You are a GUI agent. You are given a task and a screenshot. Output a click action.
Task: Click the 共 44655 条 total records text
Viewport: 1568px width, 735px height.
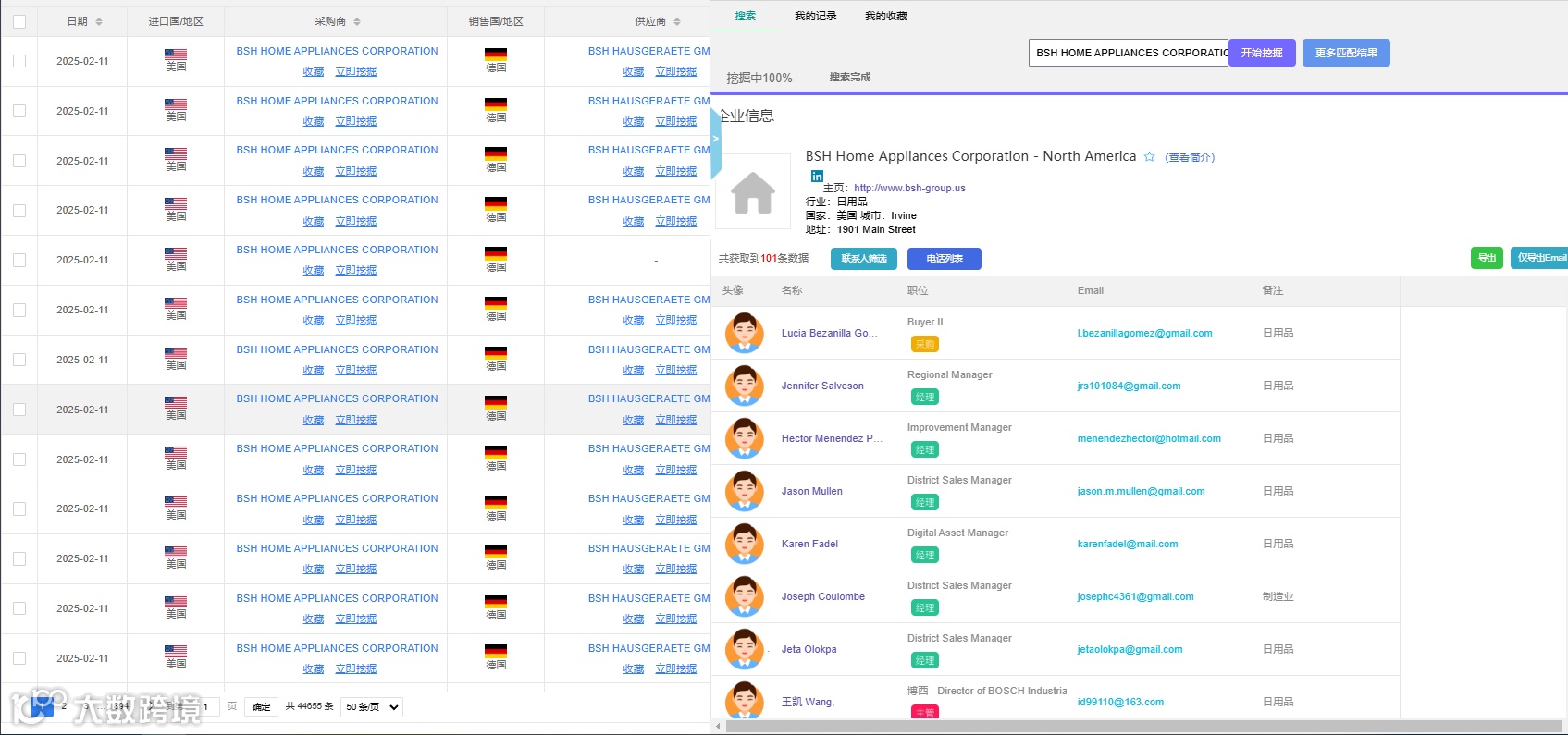310,706
